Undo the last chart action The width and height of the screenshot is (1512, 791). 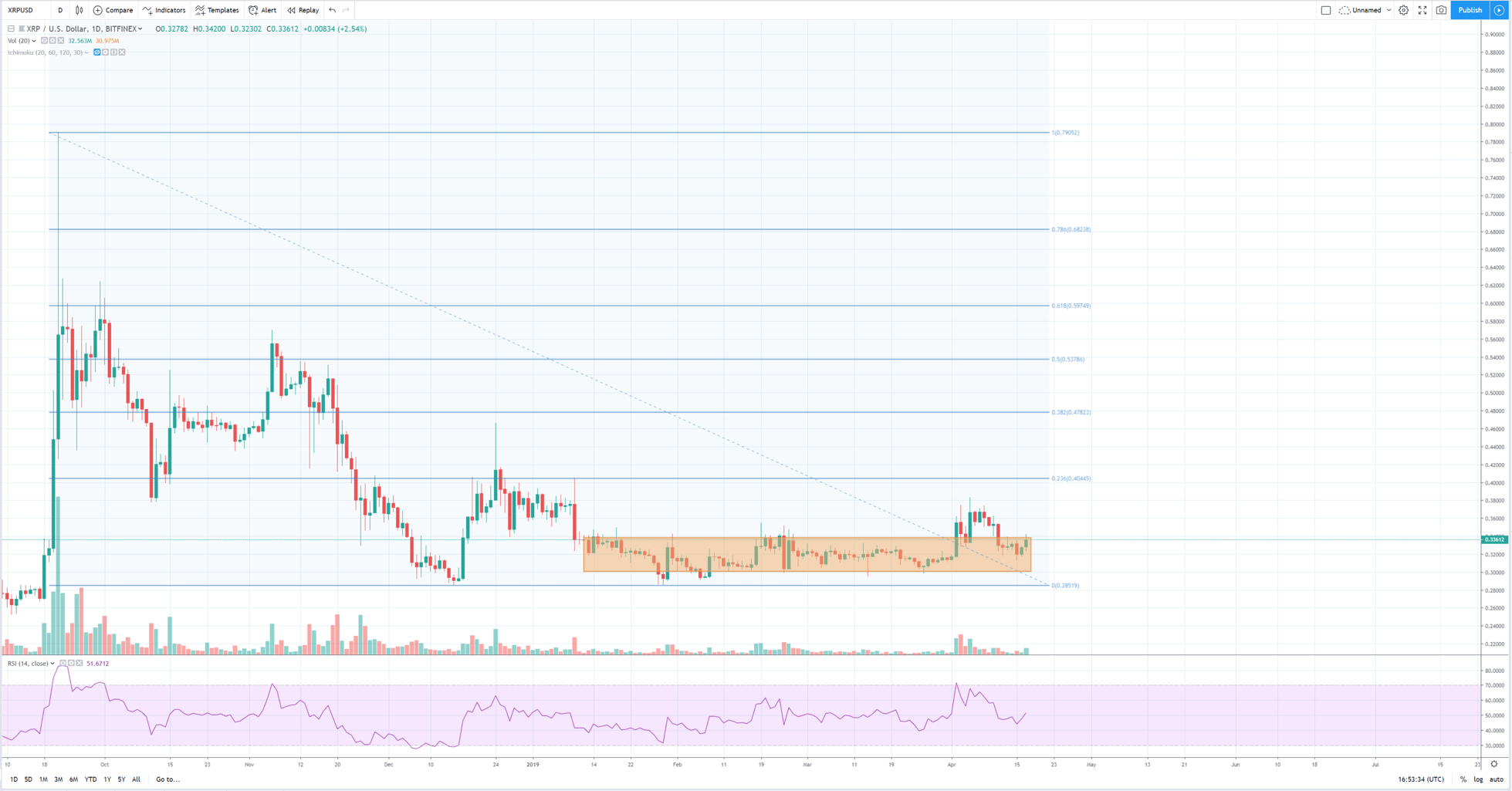333,10
